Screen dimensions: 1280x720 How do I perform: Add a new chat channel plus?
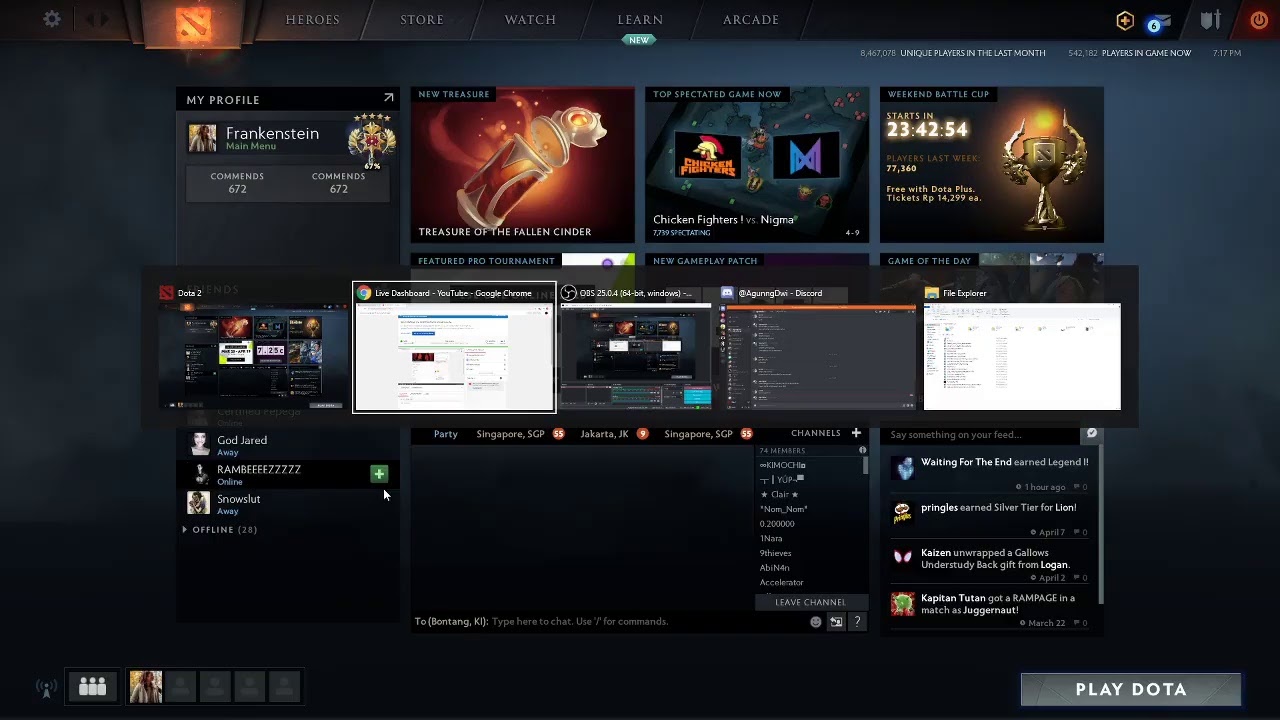[856, 433]
